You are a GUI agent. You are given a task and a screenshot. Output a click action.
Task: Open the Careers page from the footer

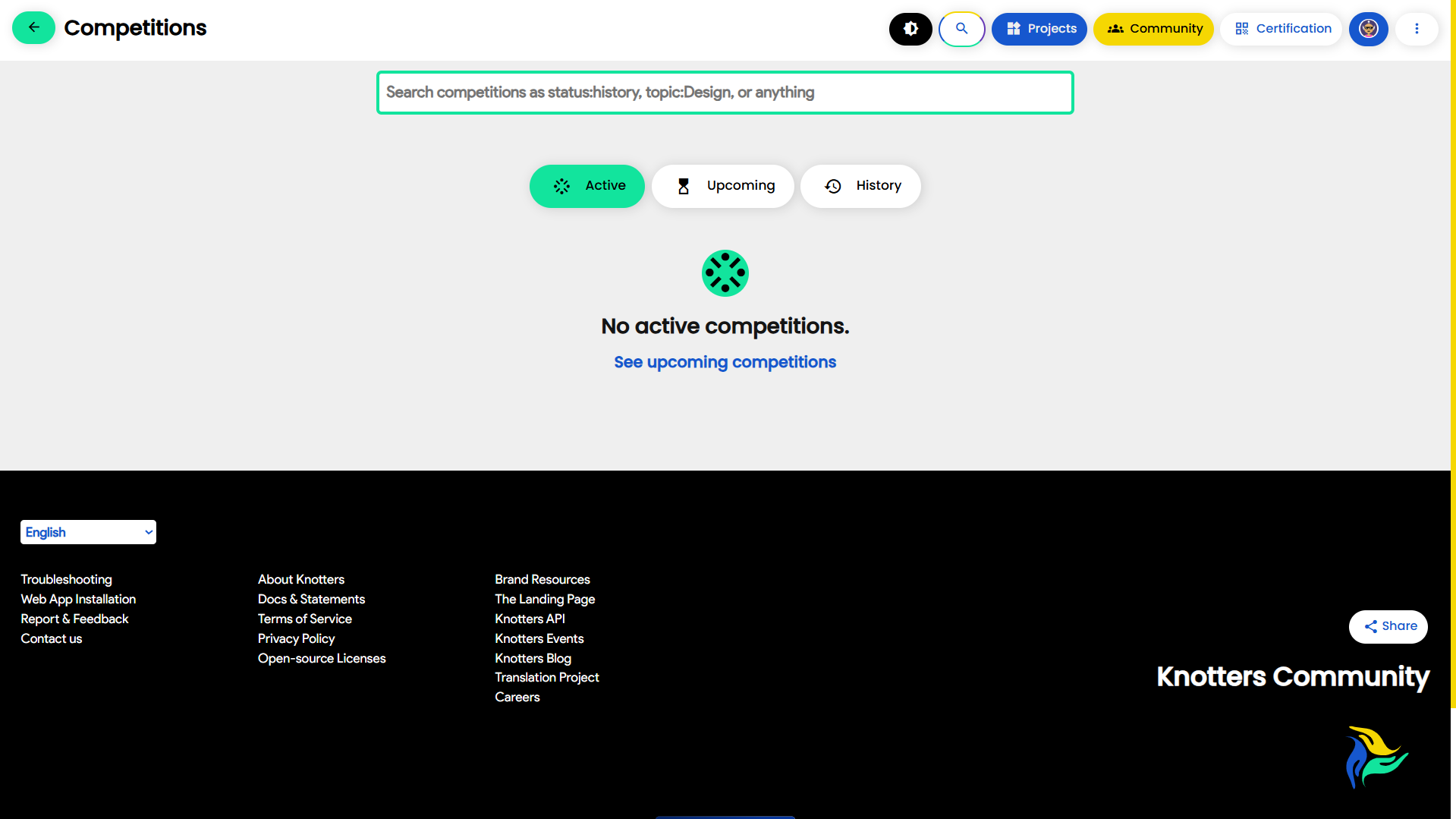(517, 697)
